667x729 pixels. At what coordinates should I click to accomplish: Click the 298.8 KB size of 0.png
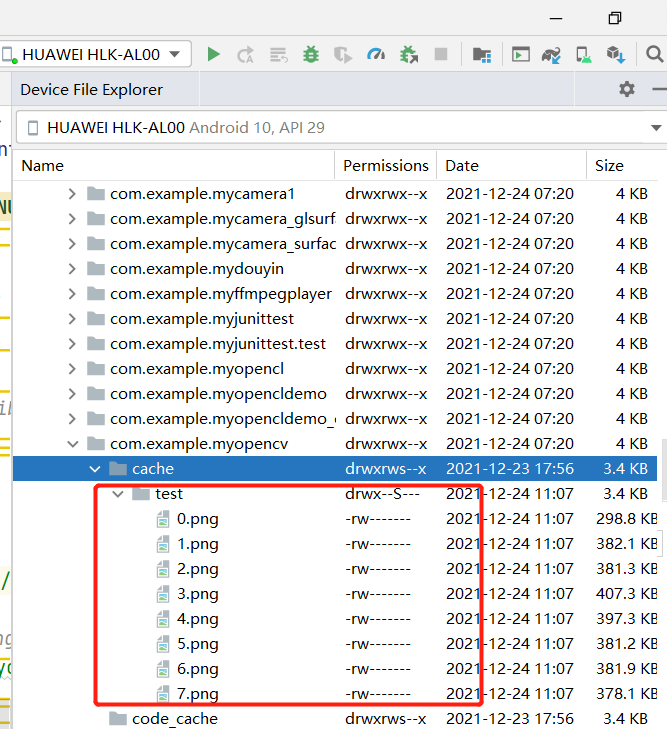627,519
